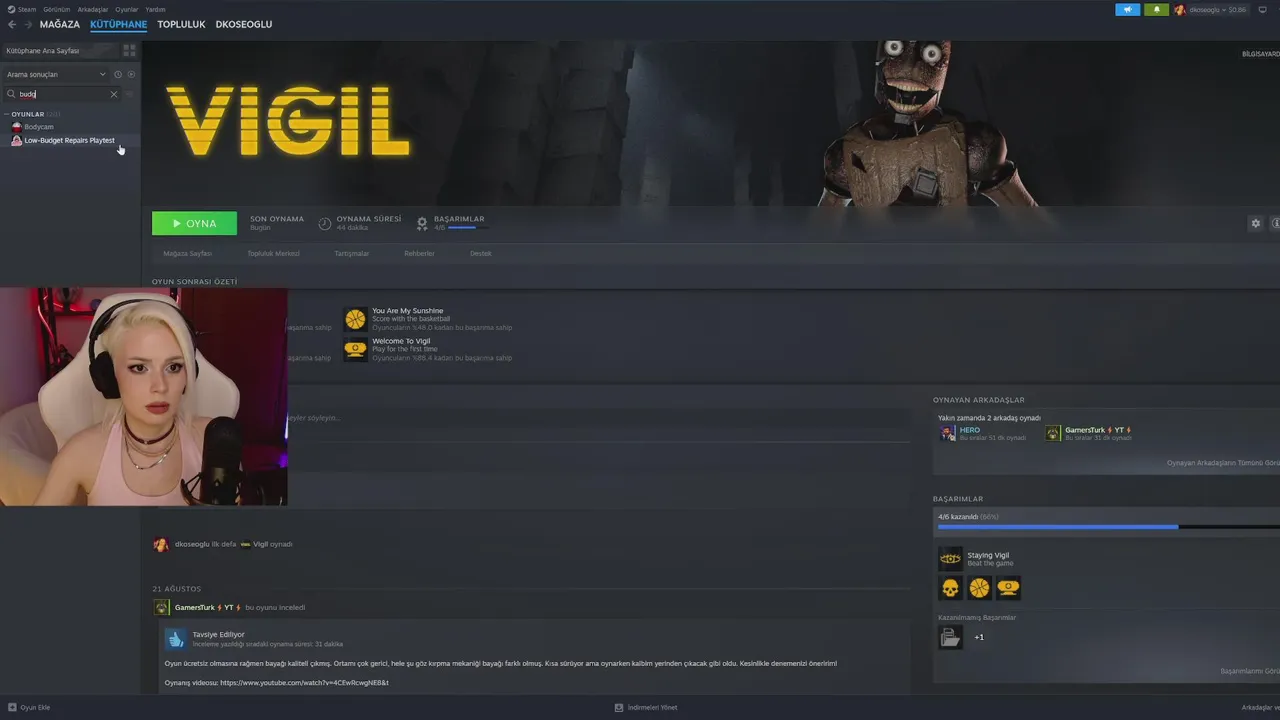Click the OYNAMA SÜRESİ clock icon
This screenshot has height=720, width=1280.
coord(325,223)
